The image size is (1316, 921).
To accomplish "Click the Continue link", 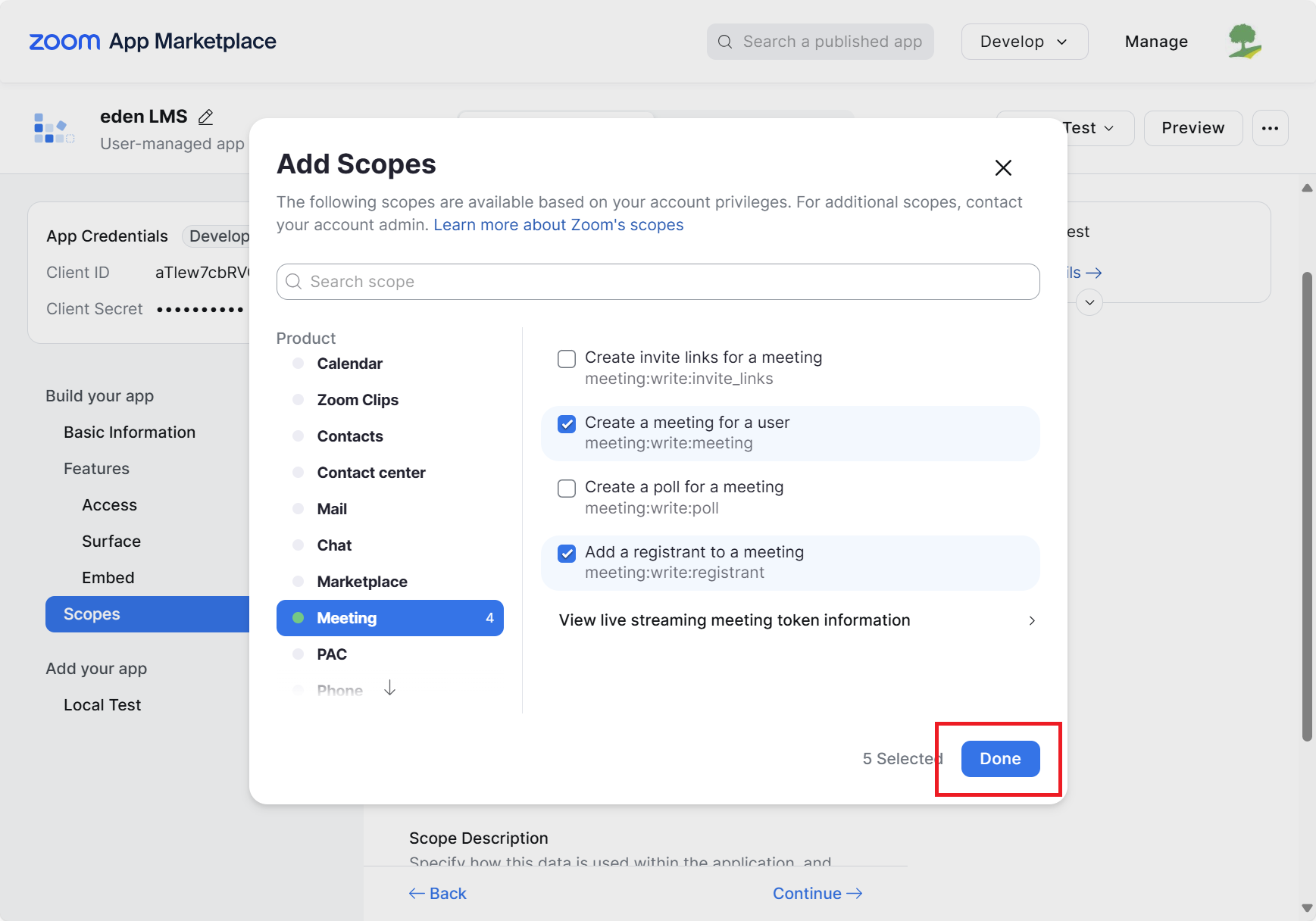I will point(817,894).
